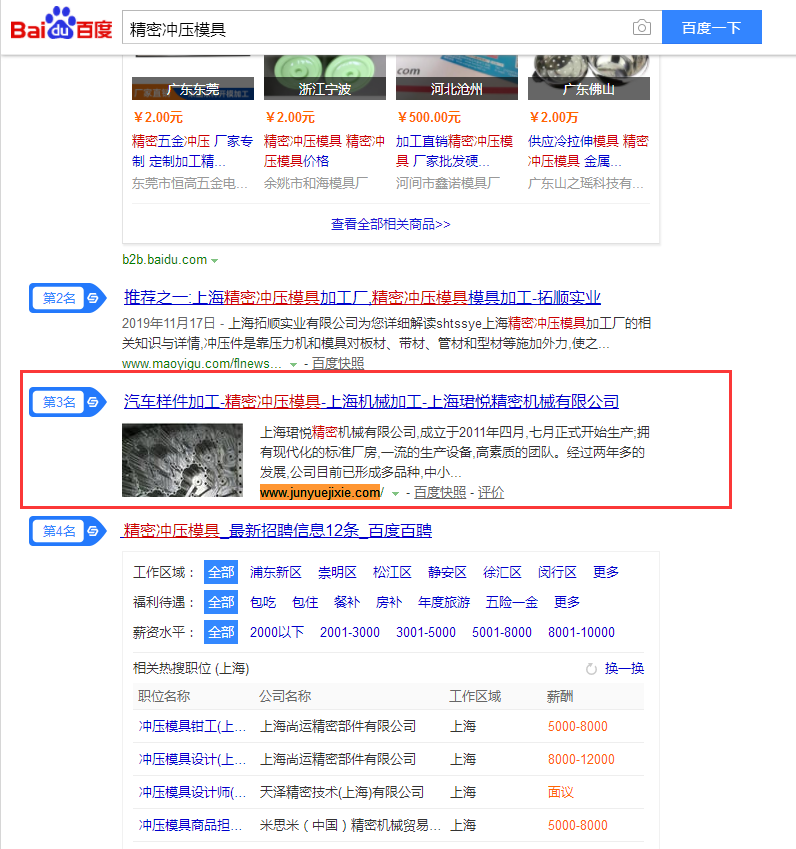Select 5001-8000 salary filter
Image resolution: width=796 pixels, height=849 pixels.
tap(502, 632)
